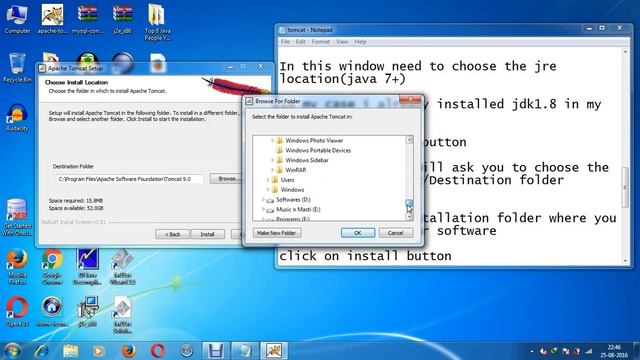The image size is (640, 360).
Task: Cancel the Browse For Folder dialog
Action: [396, 233]
